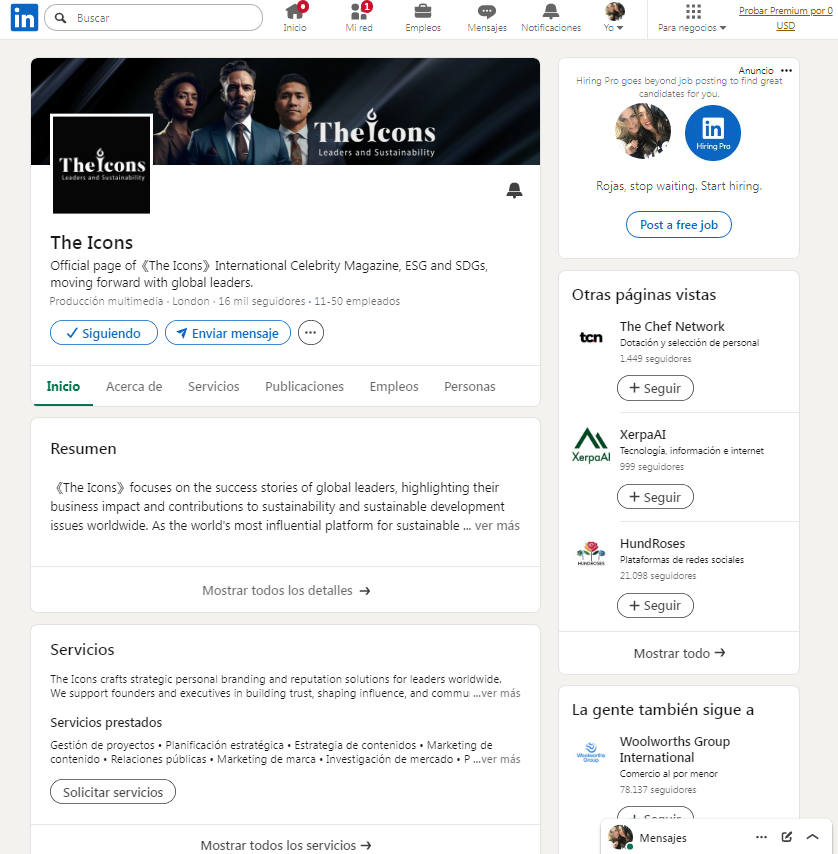Expand Servicios prestados list ver más
Viewport: 838px width, 854px height.
pyautogui.click(x=500, y=759)
